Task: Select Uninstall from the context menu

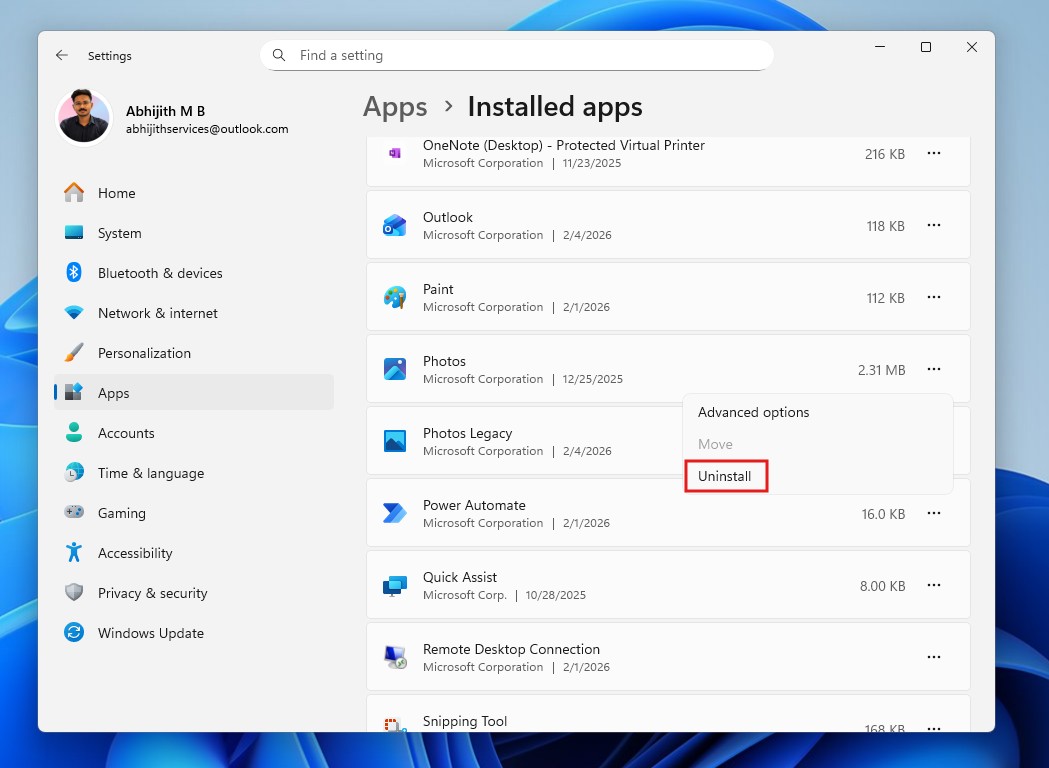Action: click(725, 476)
